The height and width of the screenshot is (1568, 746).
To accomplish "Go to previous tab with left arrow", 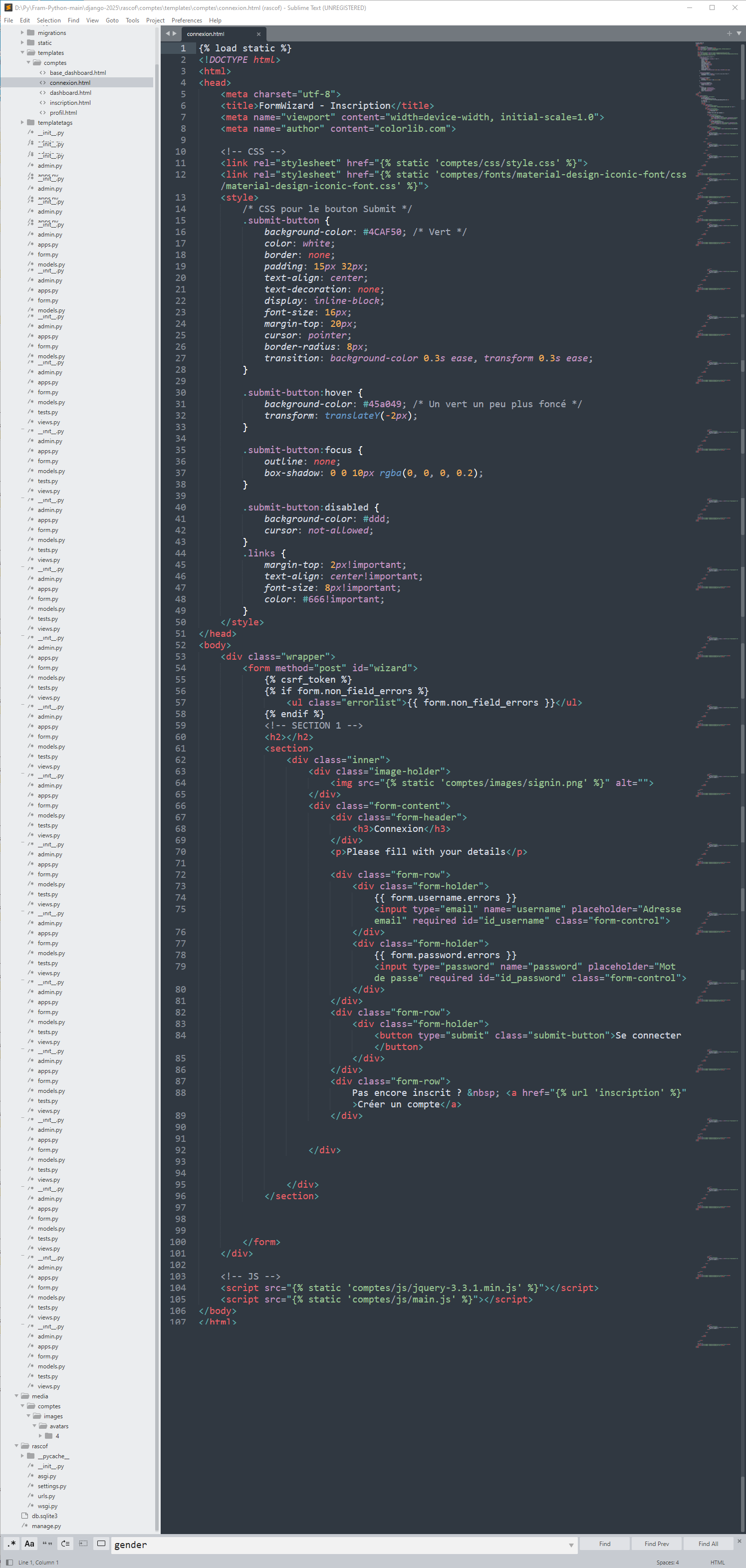I will (168, 33).
